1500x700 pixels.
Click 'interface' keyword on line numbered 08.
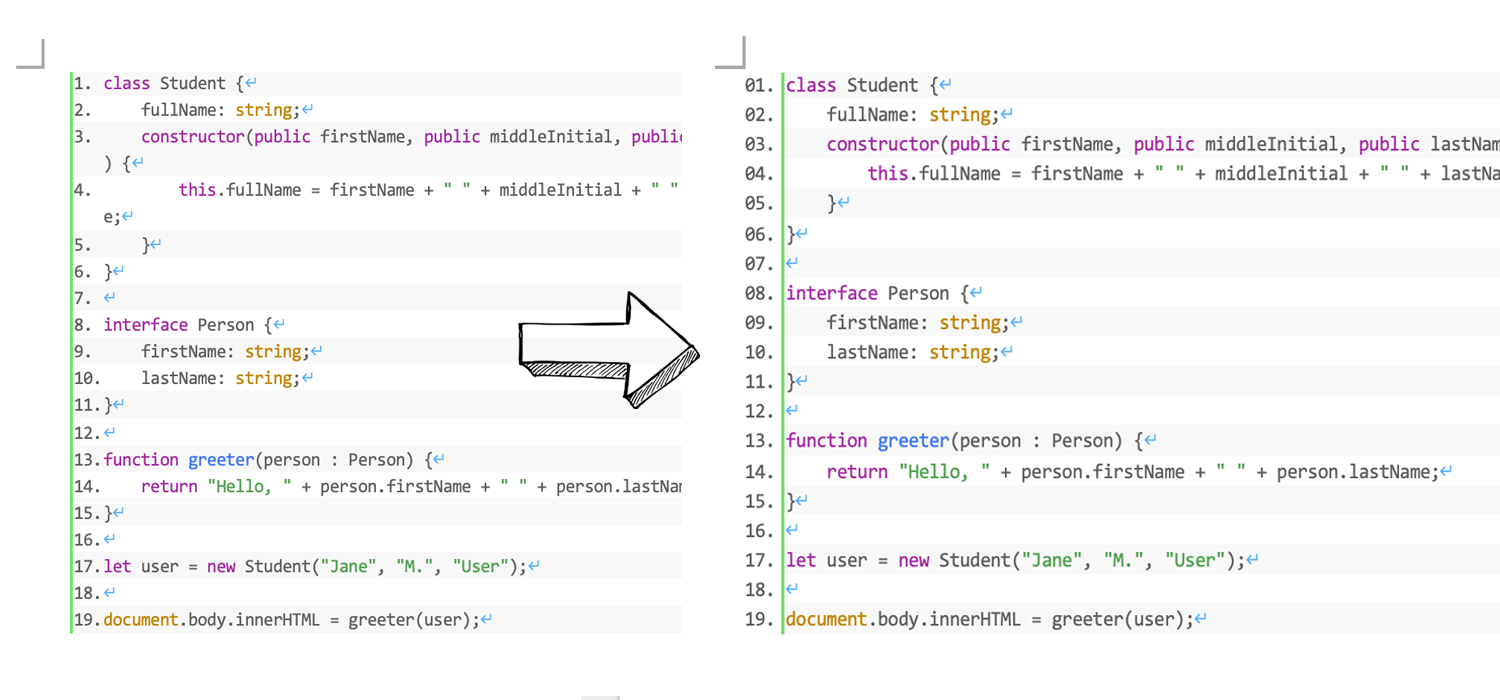(832, 293)
